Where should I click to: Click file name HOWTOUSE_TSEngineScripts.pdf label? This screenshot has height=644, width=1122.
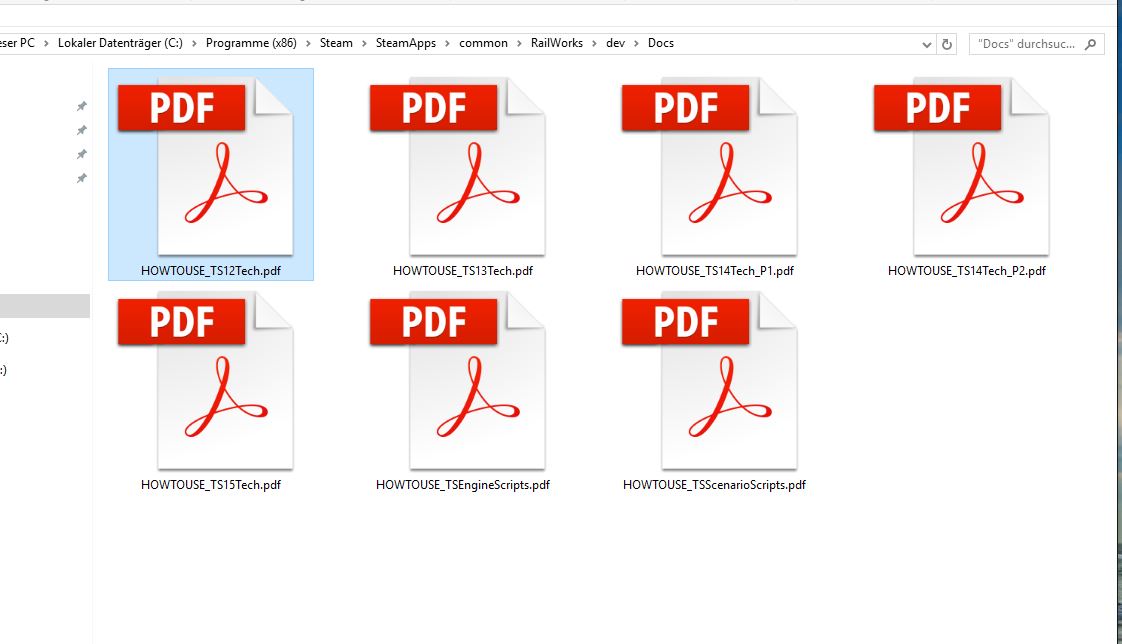(x=463, y=484)
